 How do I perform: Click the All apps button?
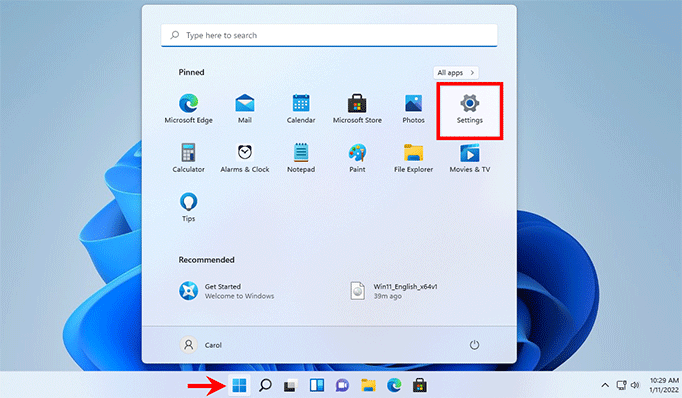pyautogui.click(x=455, y=73)
